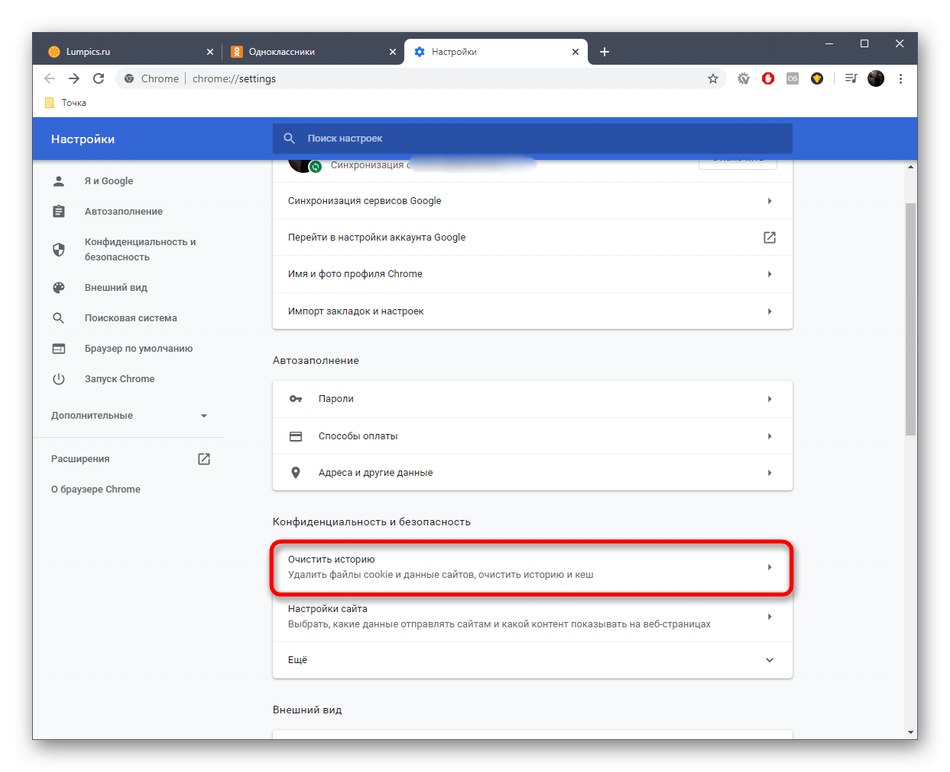
Task: Open the gray square extension icon
Action: 792,78
